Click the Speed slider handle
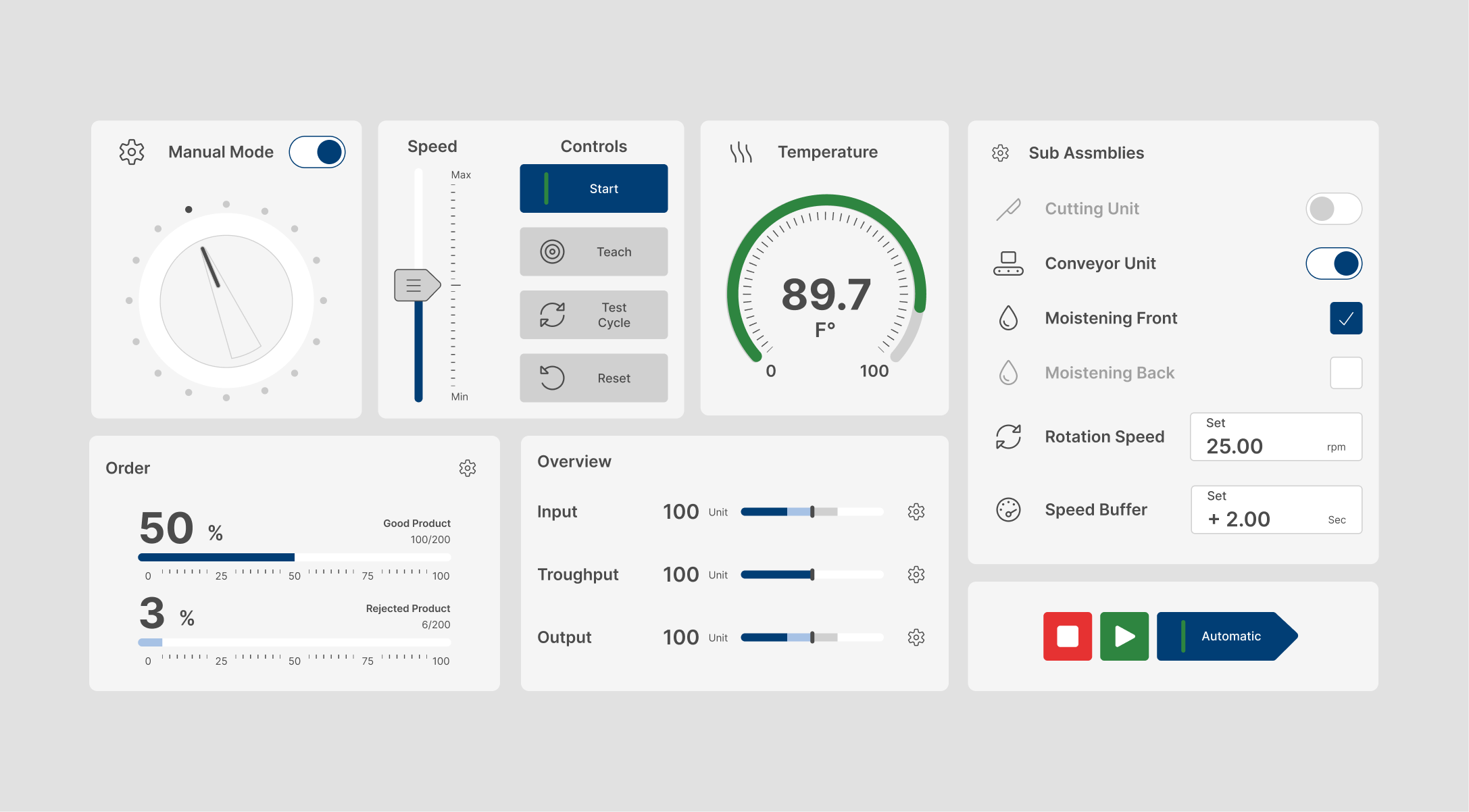 pyautogui.click(x=416, y=285)
